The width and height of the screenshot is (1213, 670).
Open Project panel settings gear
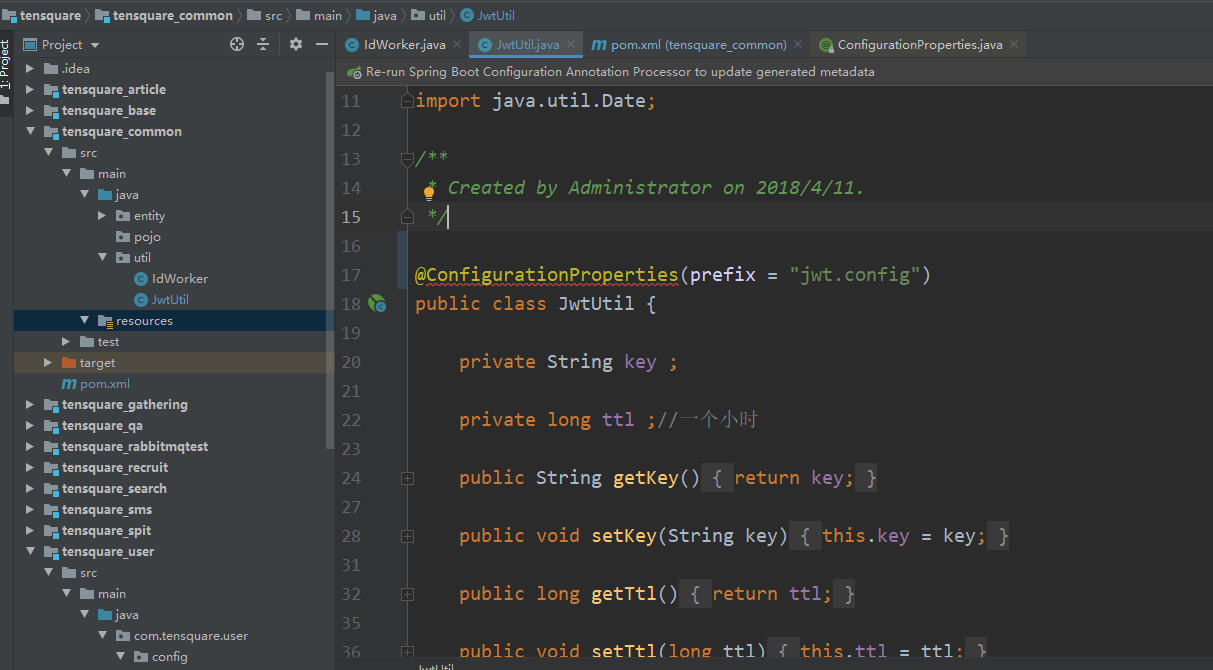click(294, 44)
